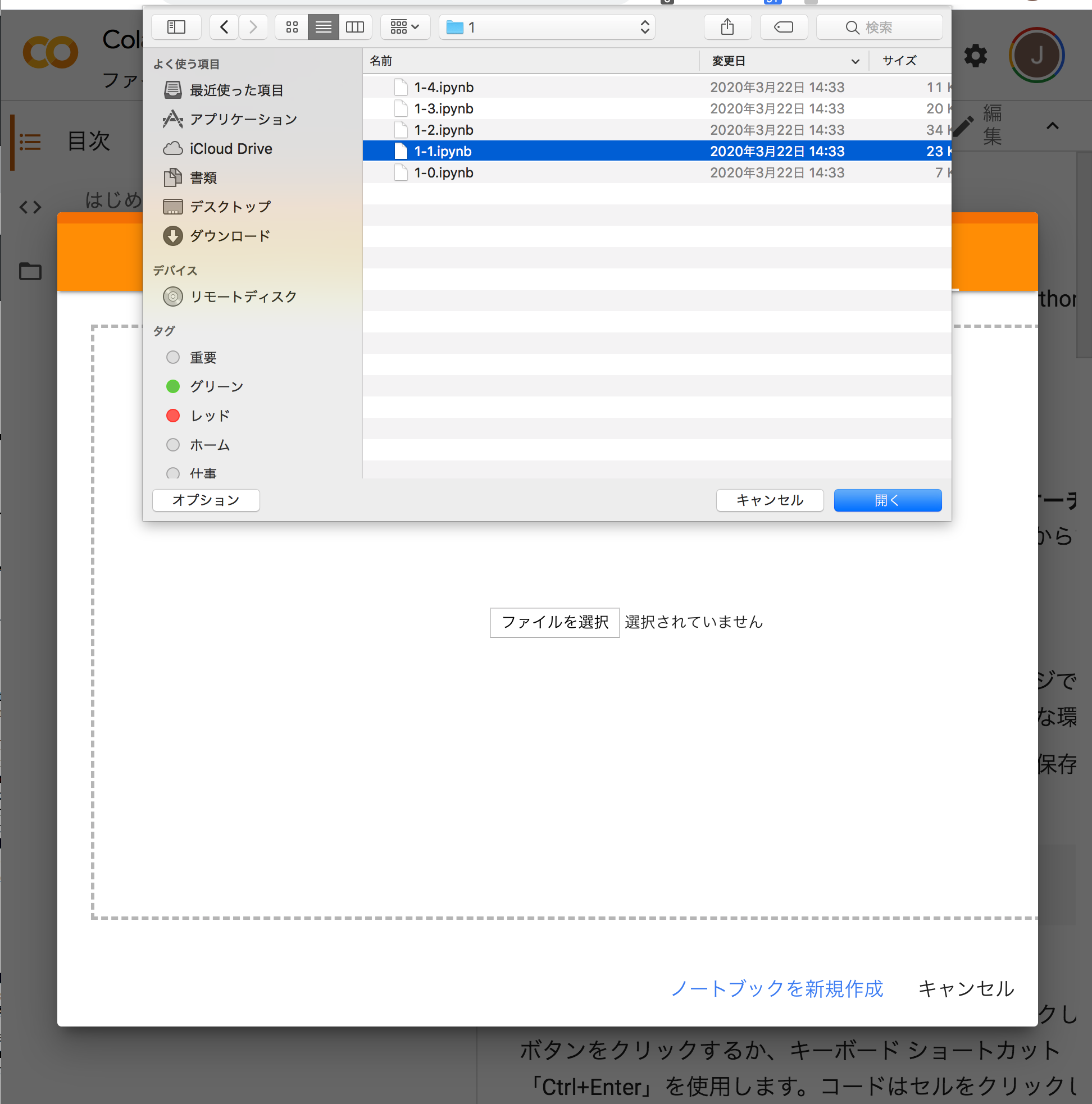Click ノートブックを新規作成 link
This screenshot has width=1092, height=1104.
pyautogui.click(x=776, y=988)
